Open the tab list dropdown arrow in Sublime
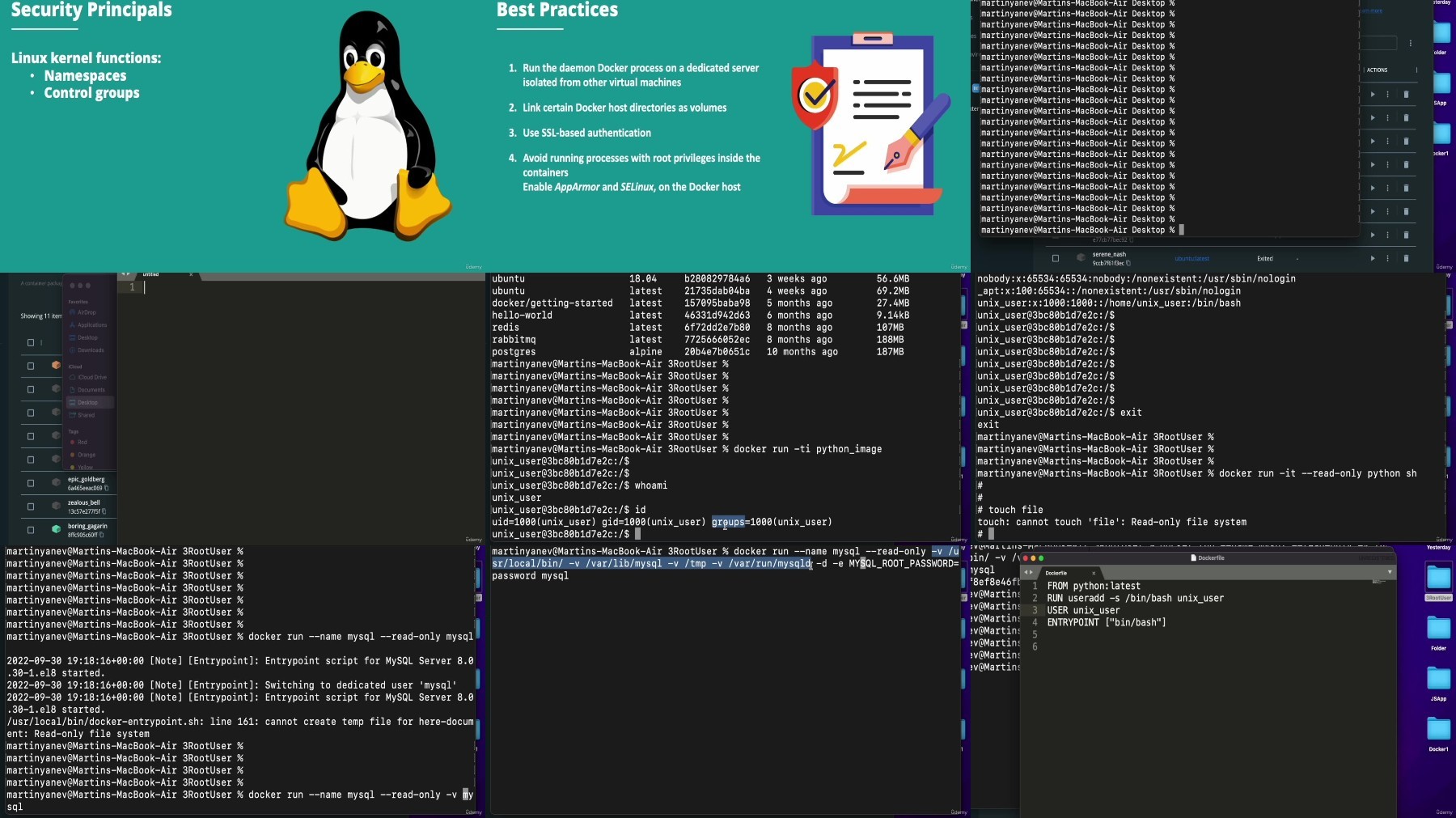 coord(1390,572)
